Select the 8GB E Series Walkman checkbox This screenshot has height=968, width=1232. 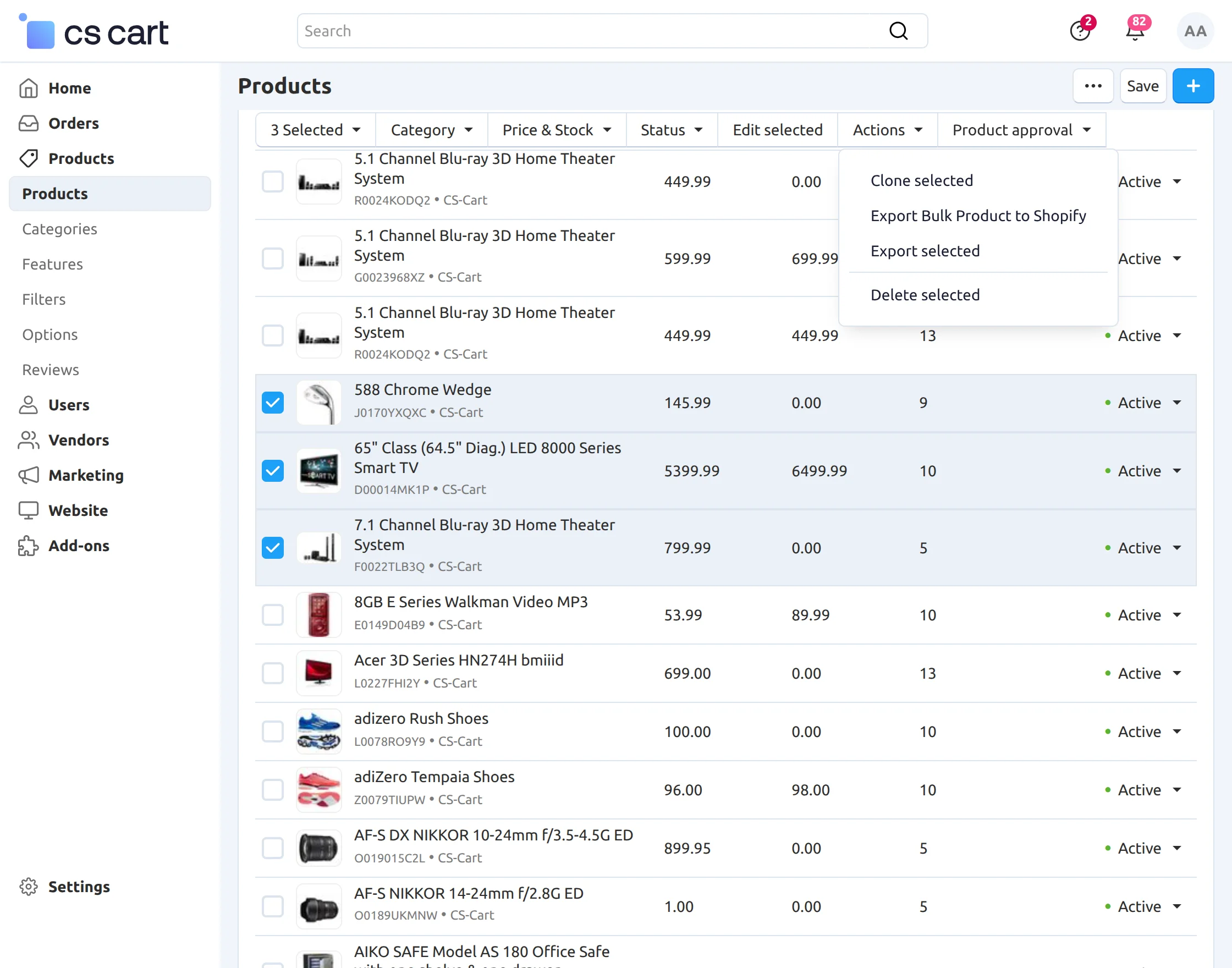(x=273, y=614)
